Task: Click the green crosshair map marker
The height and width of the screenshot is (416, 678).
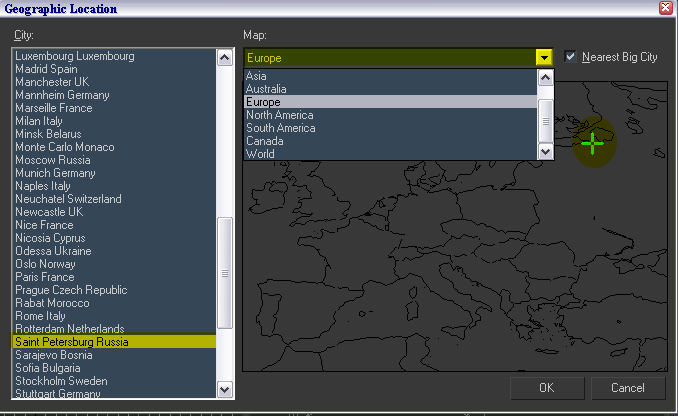Action: pyautogui.click(x=593, y=143)
